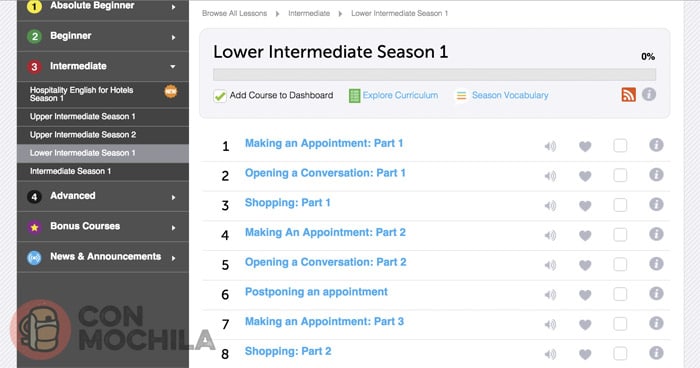
Task: Click the course info icon beside RSS
Action: (x=649, y=94)
